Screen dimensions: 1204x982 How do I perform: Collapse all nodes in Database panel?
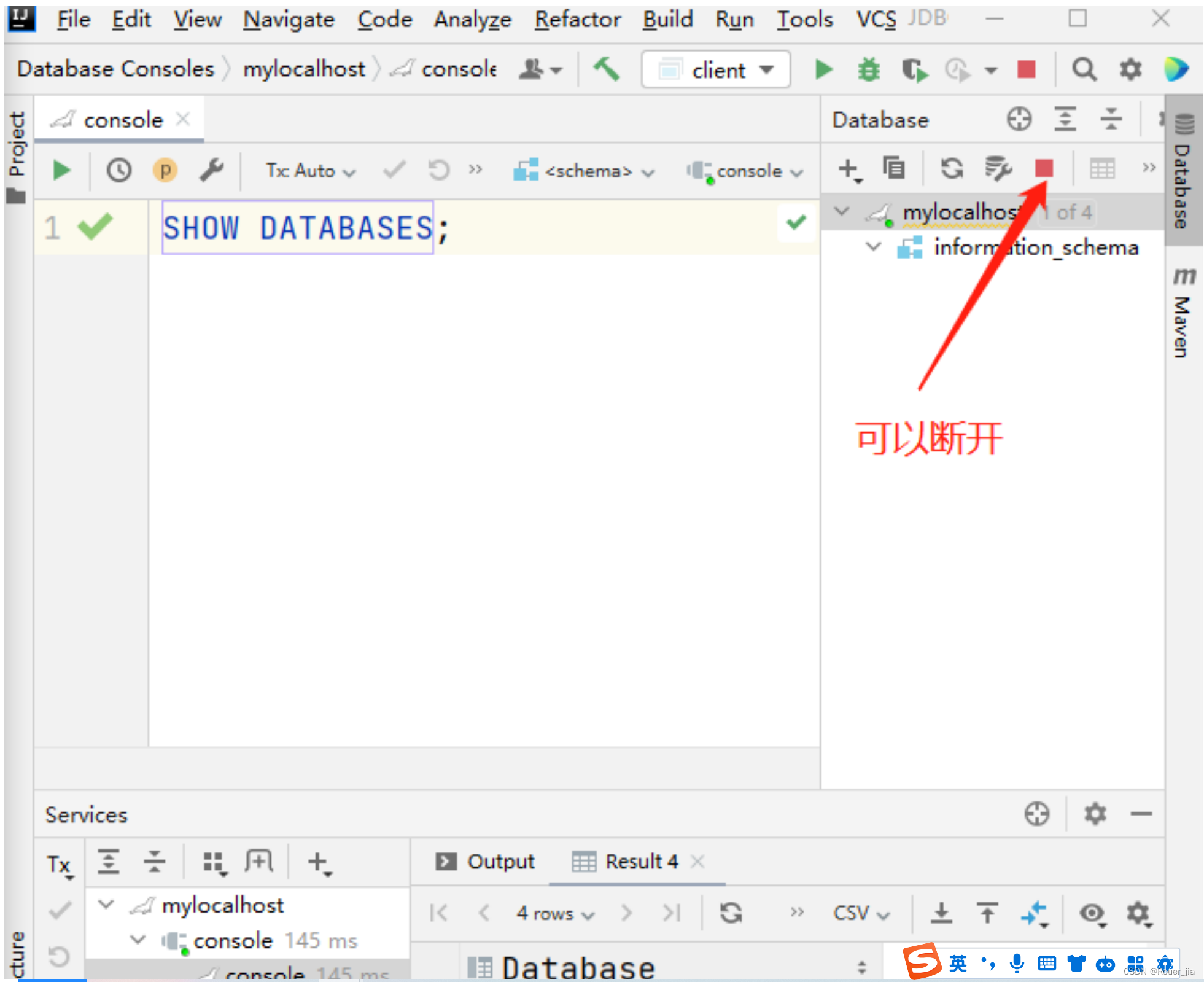(1111, 119)
